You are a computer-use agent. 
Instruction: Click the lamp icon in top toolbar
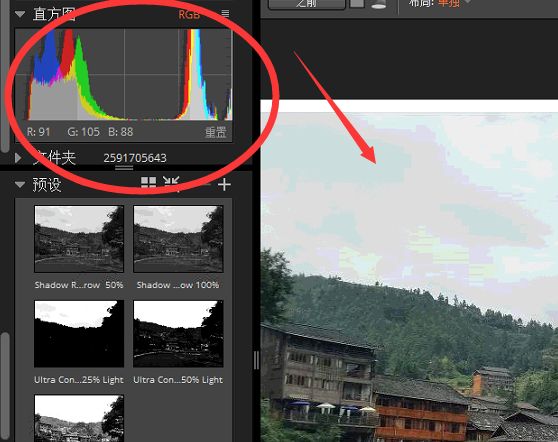[378, 4]
